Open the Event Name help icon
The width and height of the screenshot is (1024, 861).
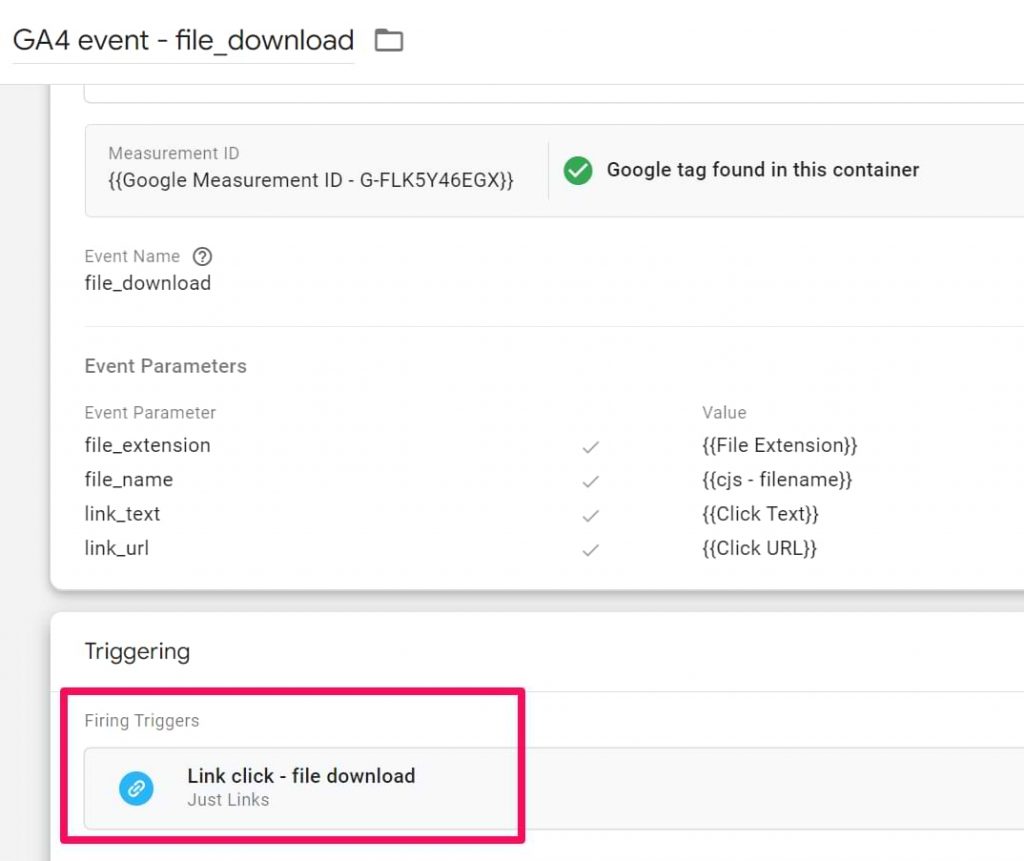pyautogui.click(x=203, y=256)
